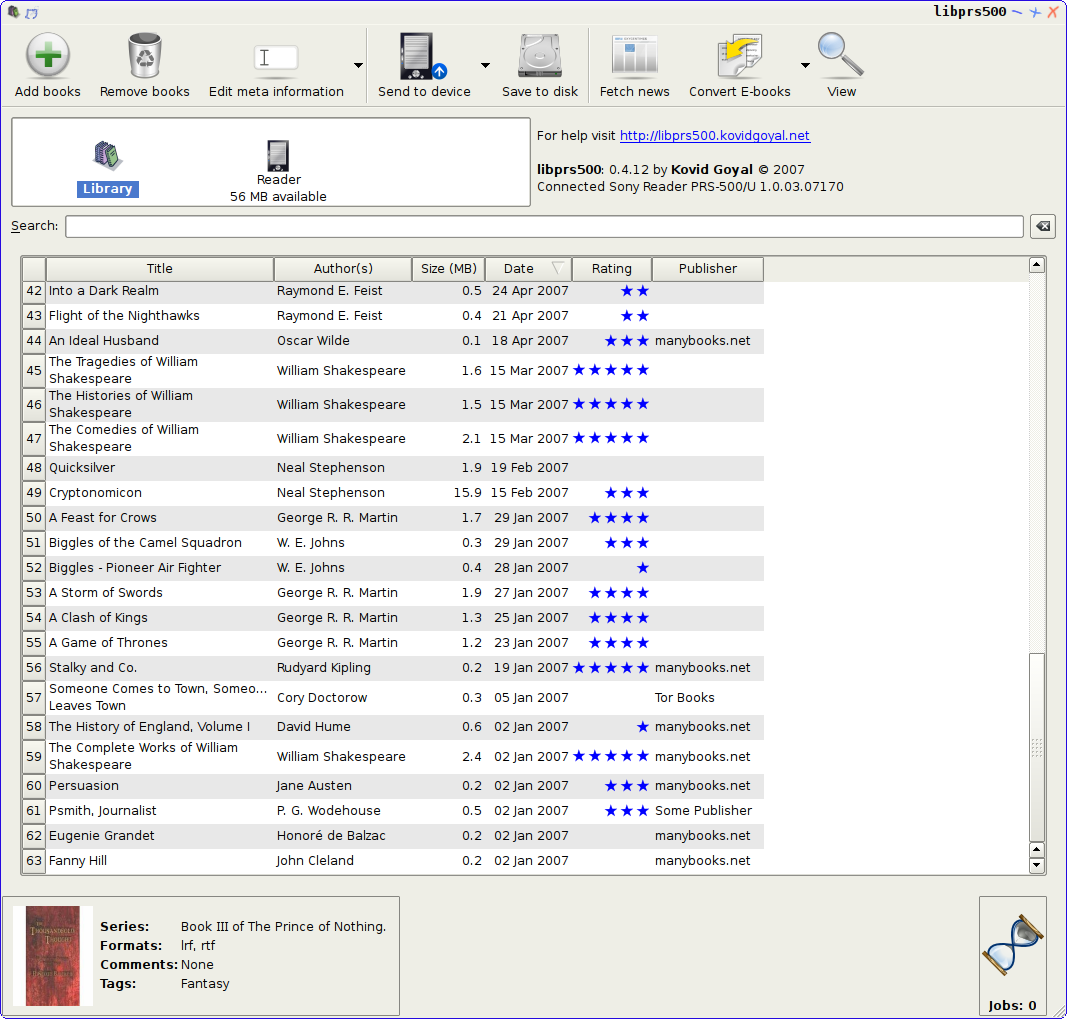Click the date cell '19 Feb 2007'
Image resolution: width=1067 pixels, height=1019 pixels.
coord(529,468)
